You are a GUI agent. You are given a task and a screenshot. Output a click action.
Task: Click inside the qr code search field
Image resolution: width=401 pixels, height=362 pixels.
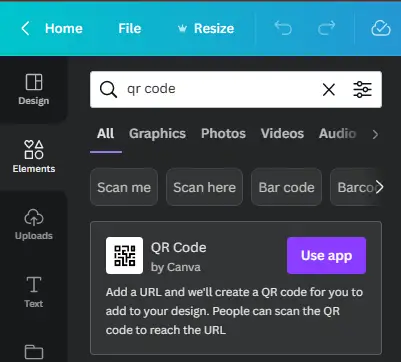[x=220, y=89]
